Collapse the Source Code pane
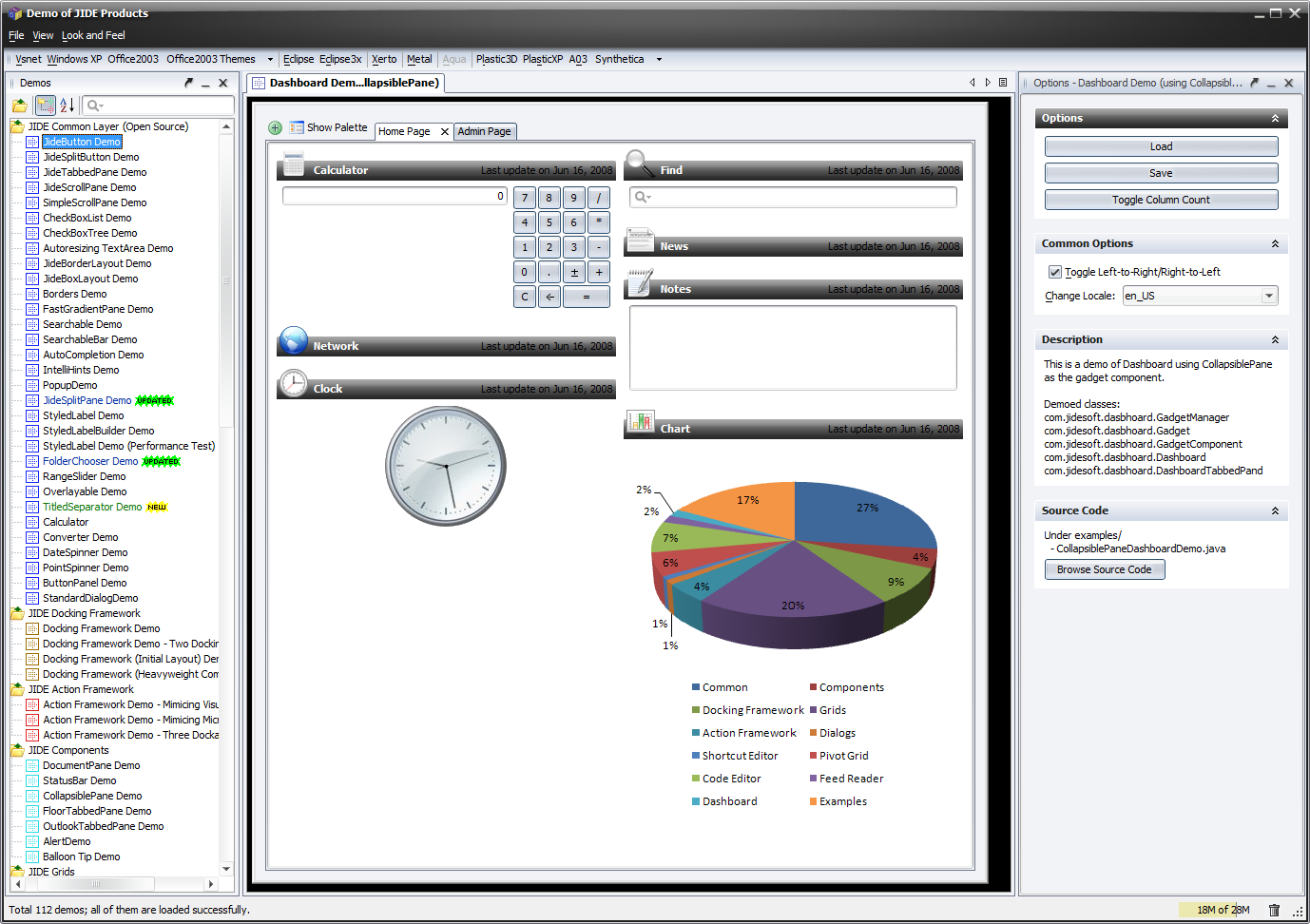The height and width of the screenshot is (924, 1310). 1275,510
